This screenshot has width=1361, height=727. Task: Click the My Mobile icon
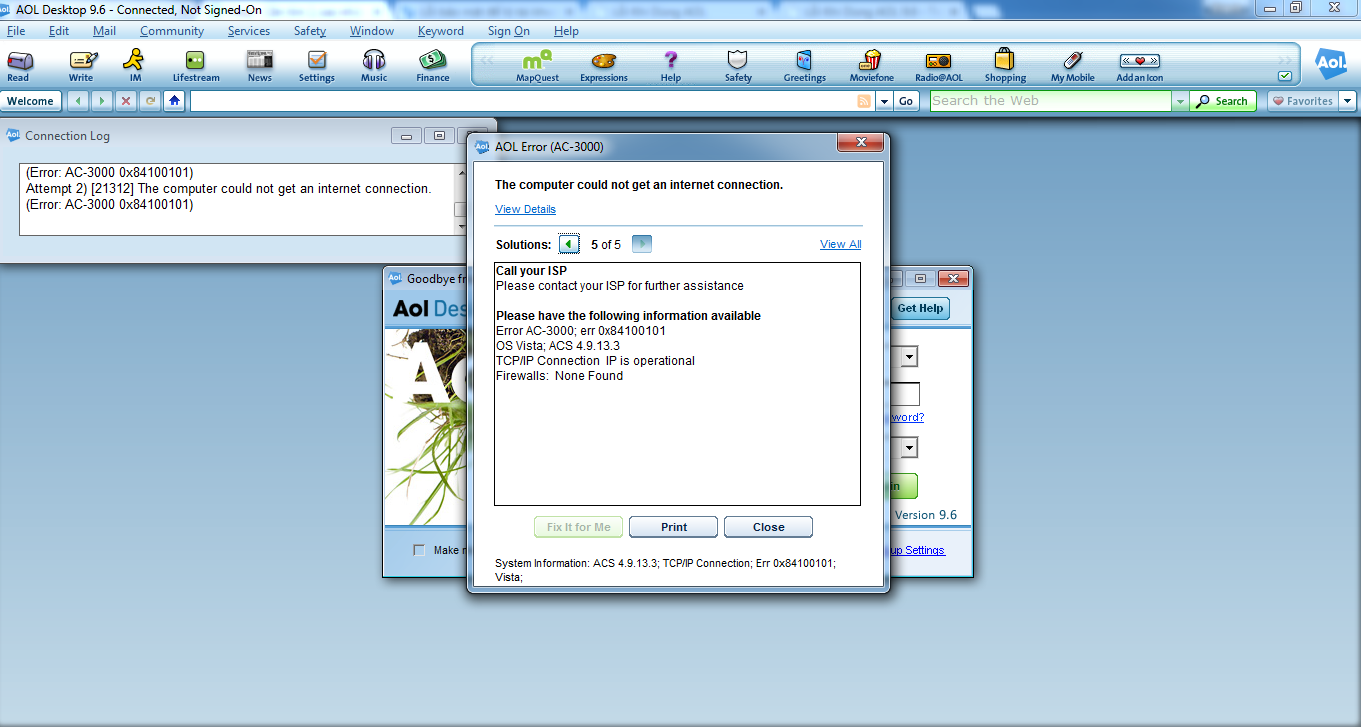pos(1072,66)
